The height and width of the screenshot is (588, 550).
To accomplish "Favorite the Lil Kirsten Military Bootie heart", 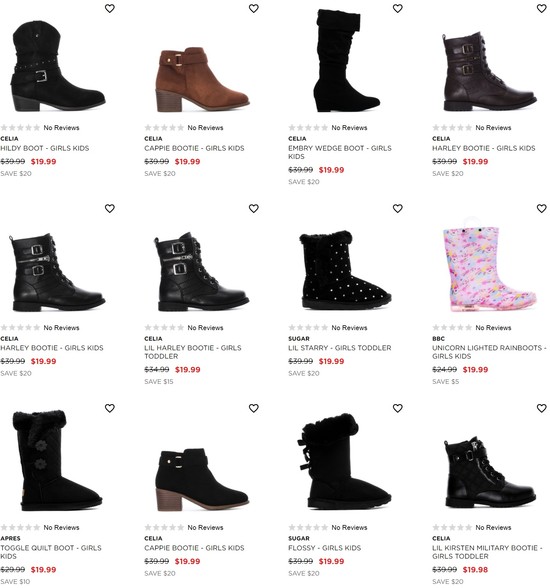I will click(x=541, y=408).
